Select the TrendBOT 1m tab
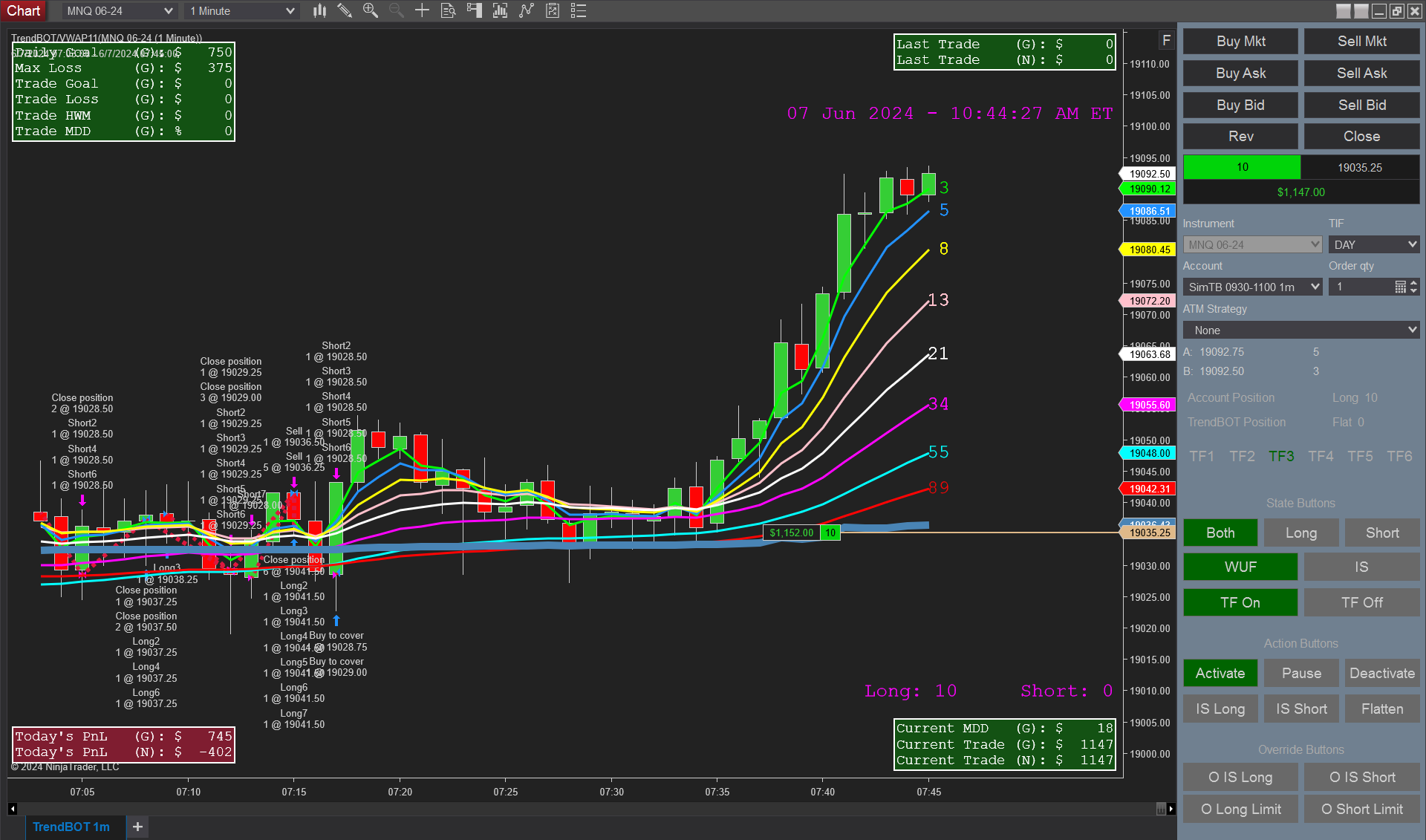Screen dimensions: 1426x840 [x=72, y=827]
